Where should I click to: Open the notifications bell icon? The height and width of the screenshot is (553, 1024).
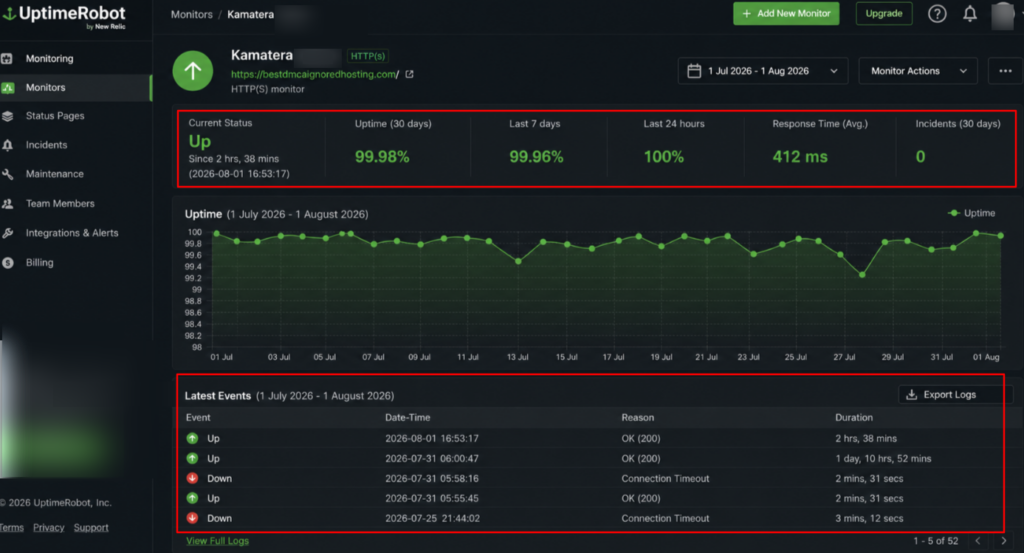(970, 14)
